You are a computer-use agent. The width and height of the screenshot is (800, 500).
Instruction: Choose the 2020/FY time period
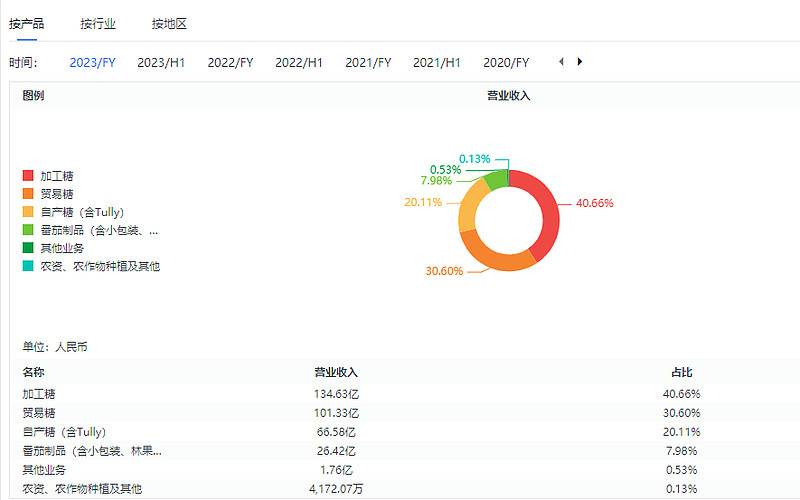[506, 62]
